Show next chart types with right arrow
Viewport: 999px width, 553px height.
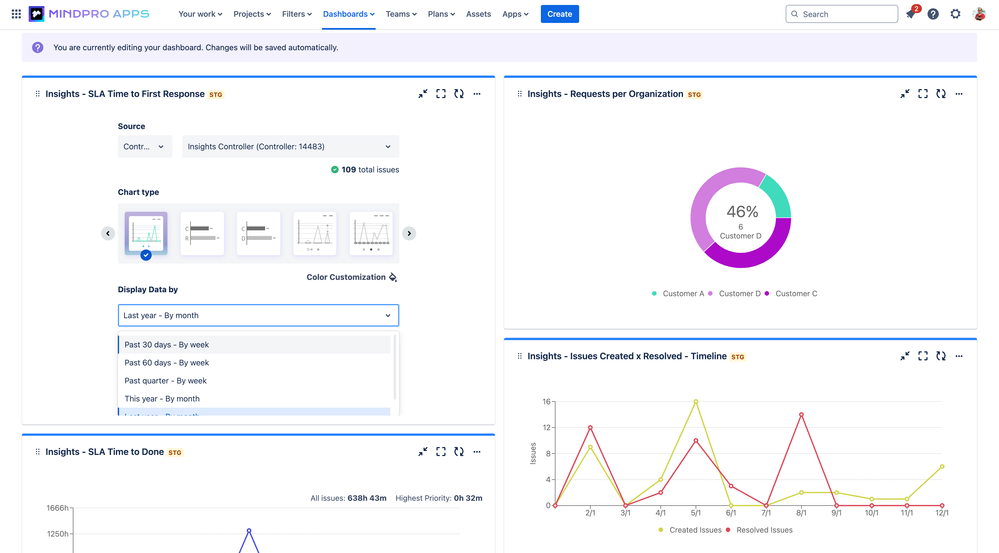pyautogui.click(x=409, y=234)
